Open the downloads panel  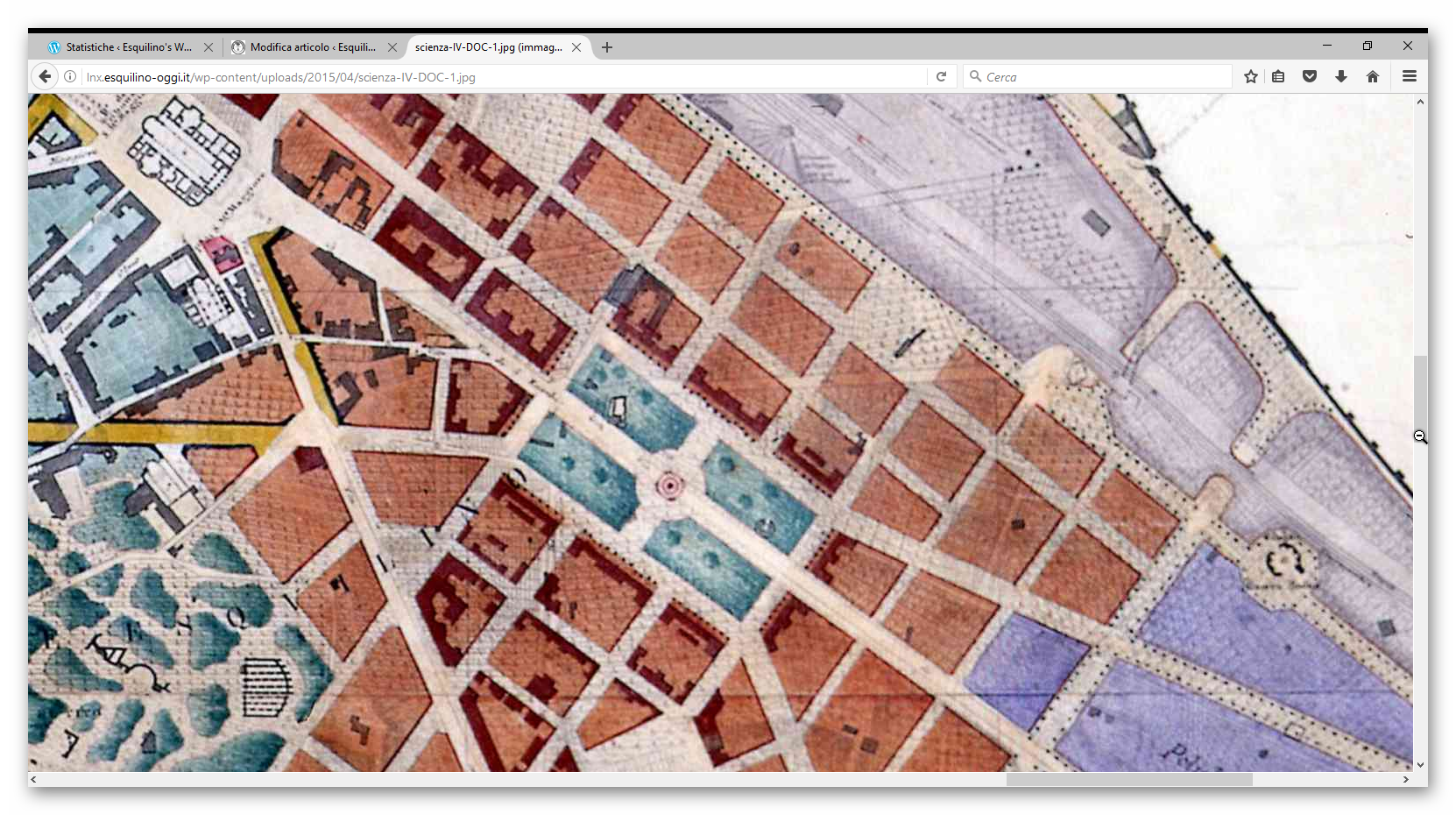(1341, 77)
